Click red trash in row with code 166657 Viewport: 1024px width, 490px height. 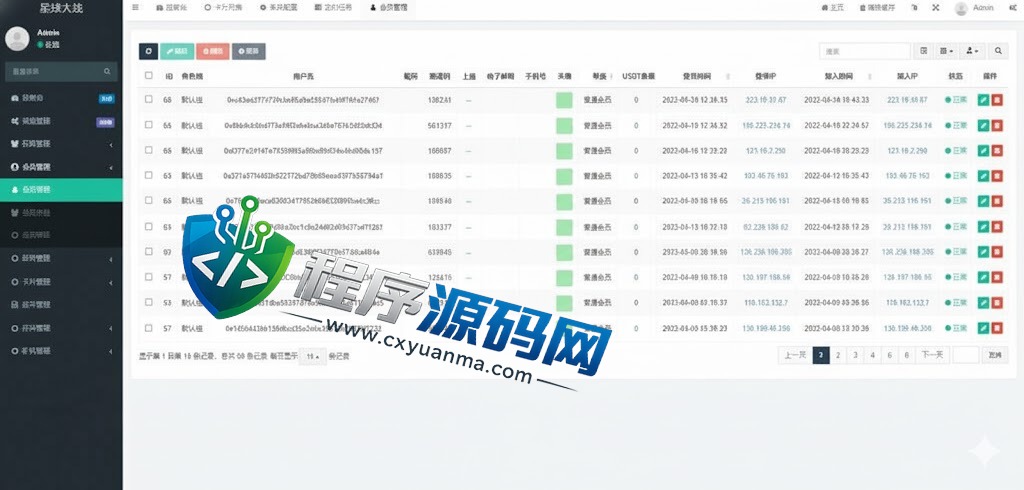coord(997,151)
